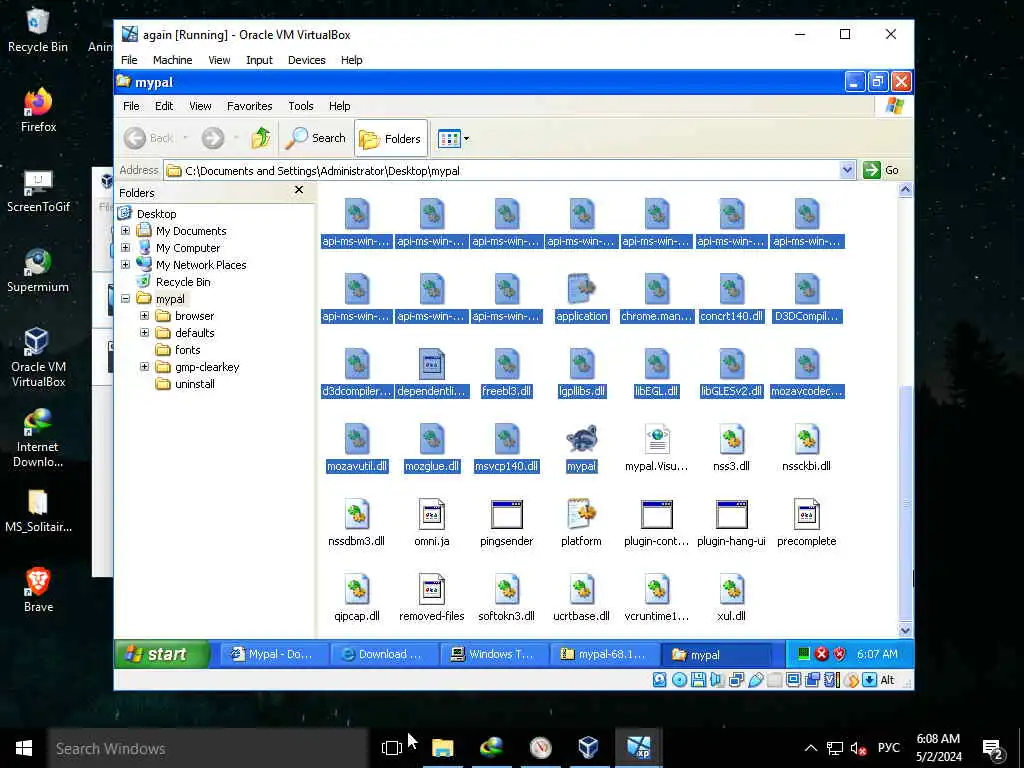Select the softokn3.dll file
The height and width of the screenshot is (768, 1024).
506,599
